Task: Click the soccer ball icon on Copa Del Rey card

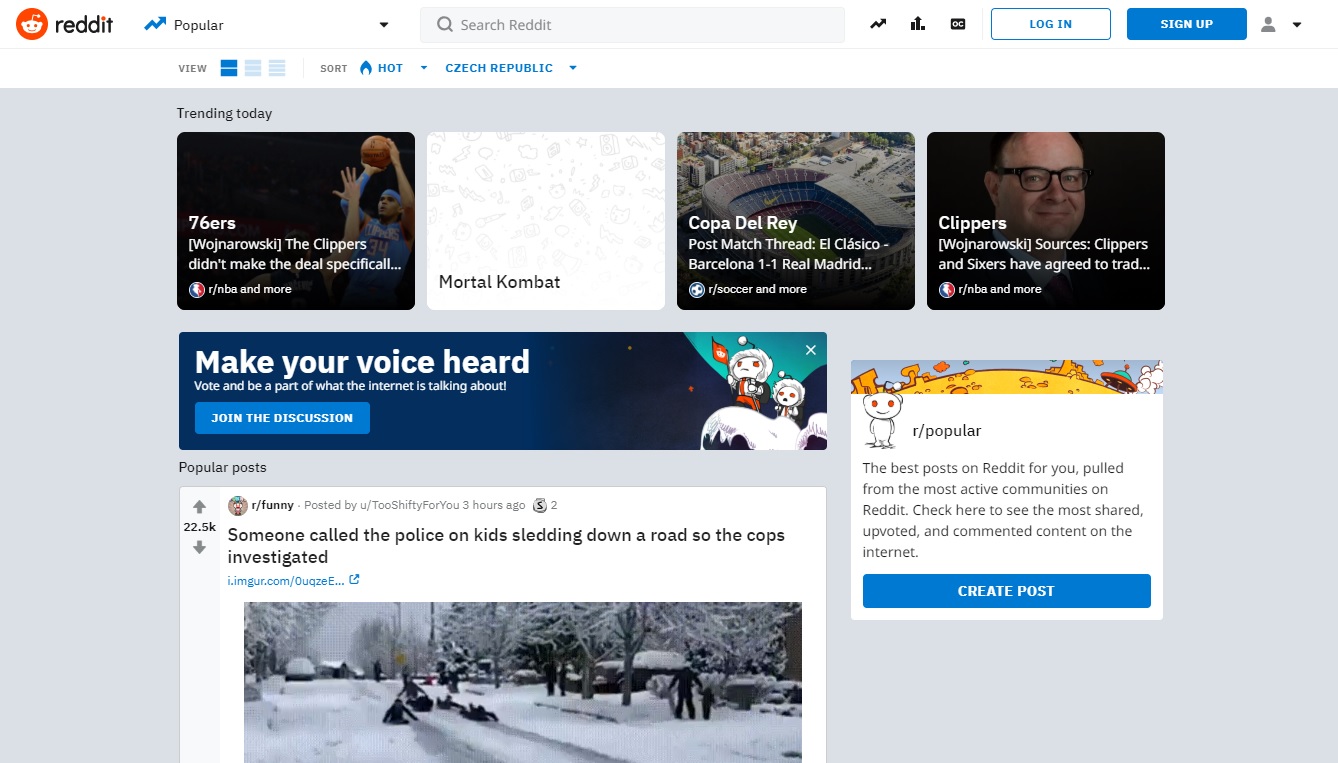Action: [x=697, y=289]
